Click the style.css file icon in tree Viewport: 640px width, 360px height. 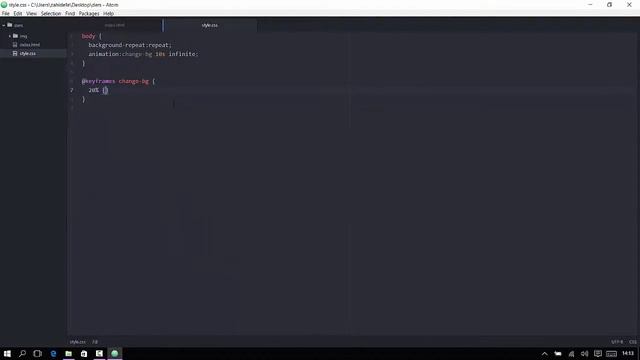tap(15, 53)
